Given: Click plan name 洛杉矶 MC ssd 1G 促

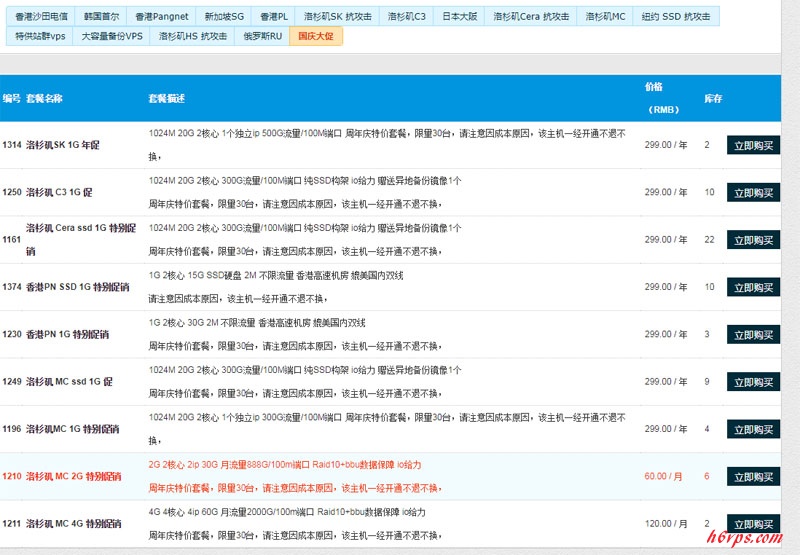Looking at the screenshot, I should pyautogui.click(x=69, y=382).
